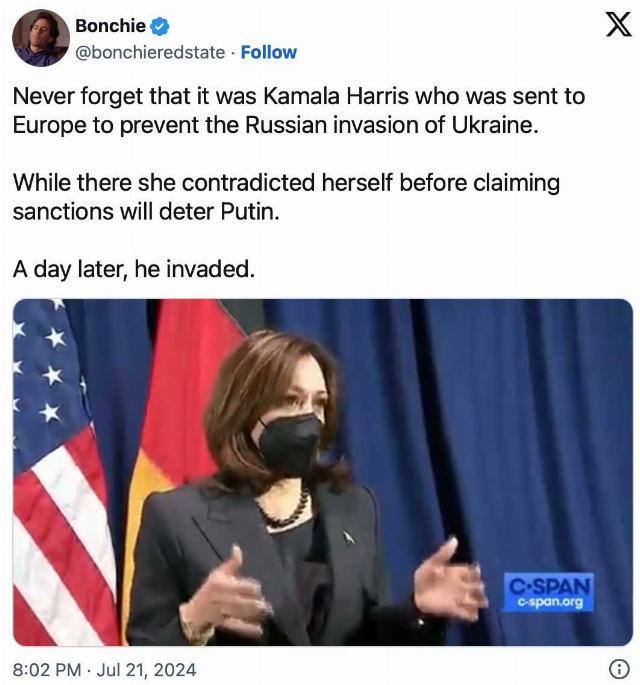Image resolution: width=640 pixels, height=685 pixels.
Task: Click the lapel pin on the blazer
Action: pyautogui.click(x=349, y=537)
